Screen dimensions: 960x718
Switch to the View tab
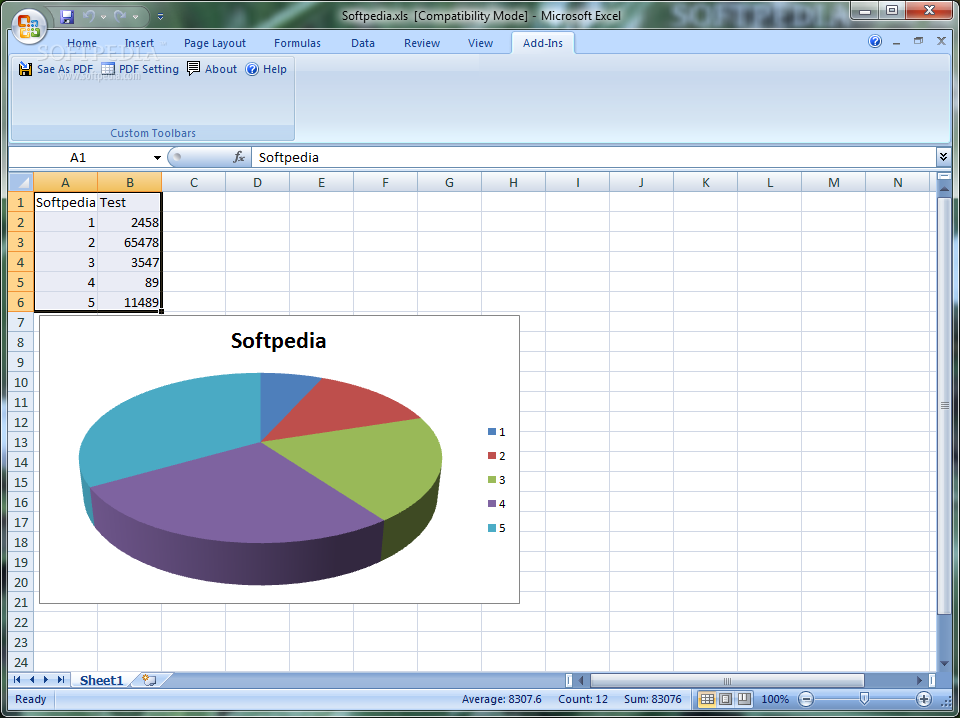click(481, 43)
